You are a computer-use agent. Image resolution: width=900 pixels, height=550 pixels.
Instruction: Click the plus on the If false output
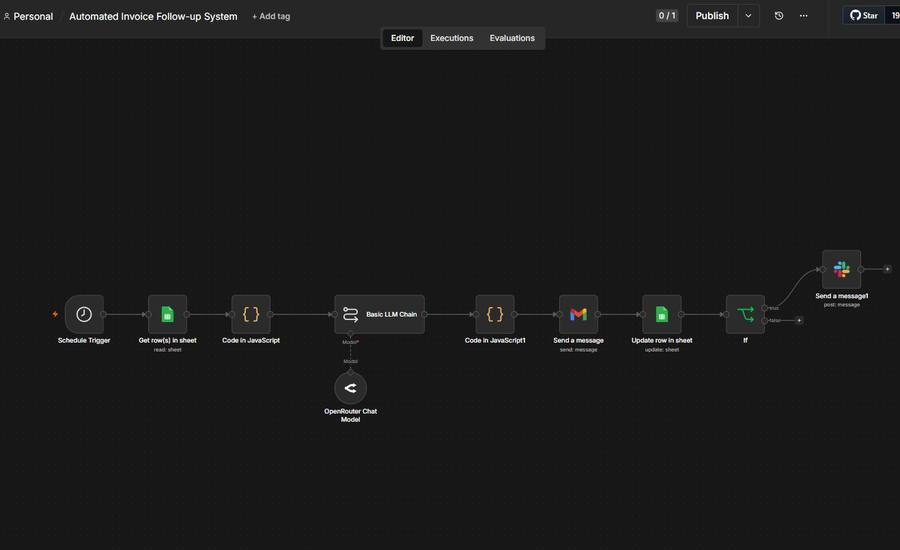pos(799,320)
